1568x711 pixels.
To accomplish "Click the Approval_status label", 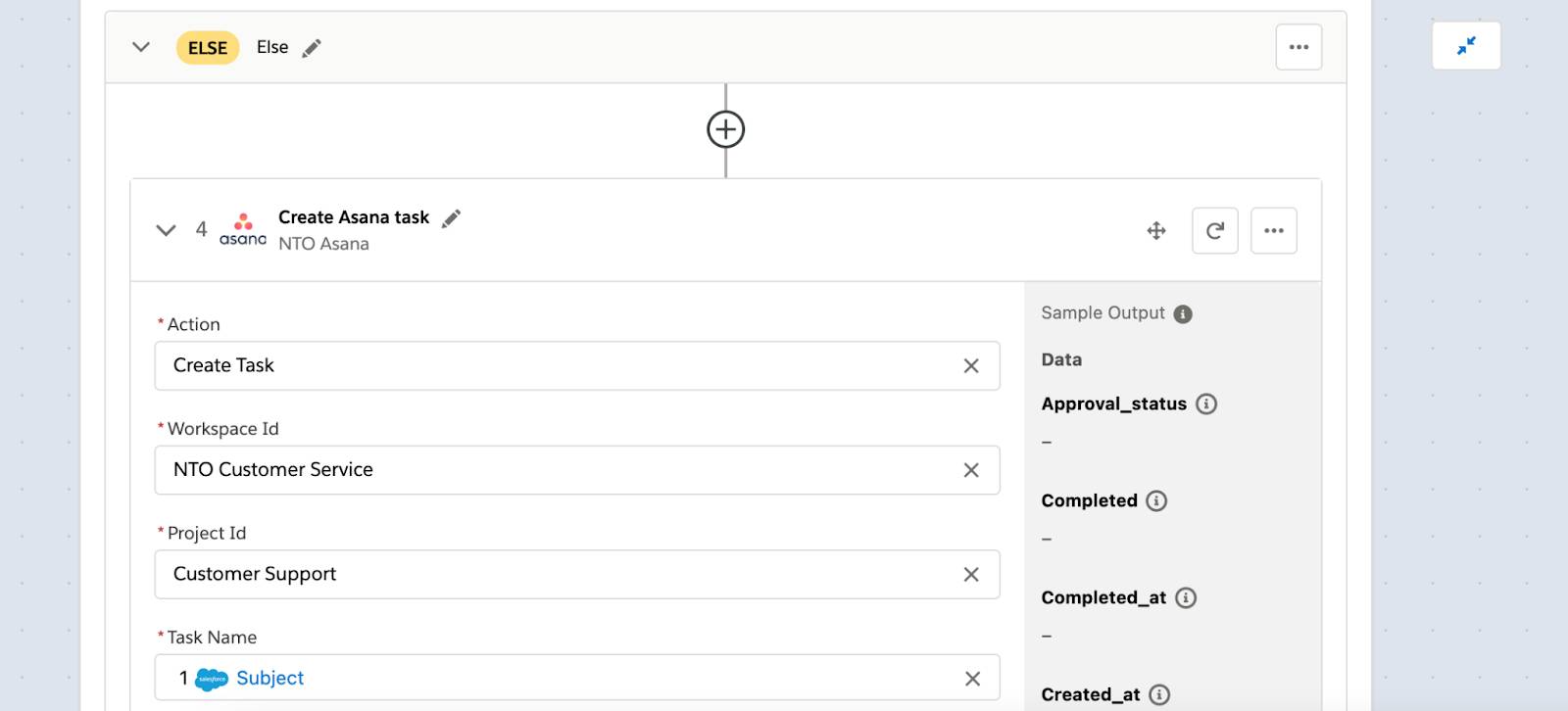I will (1114, 403).
